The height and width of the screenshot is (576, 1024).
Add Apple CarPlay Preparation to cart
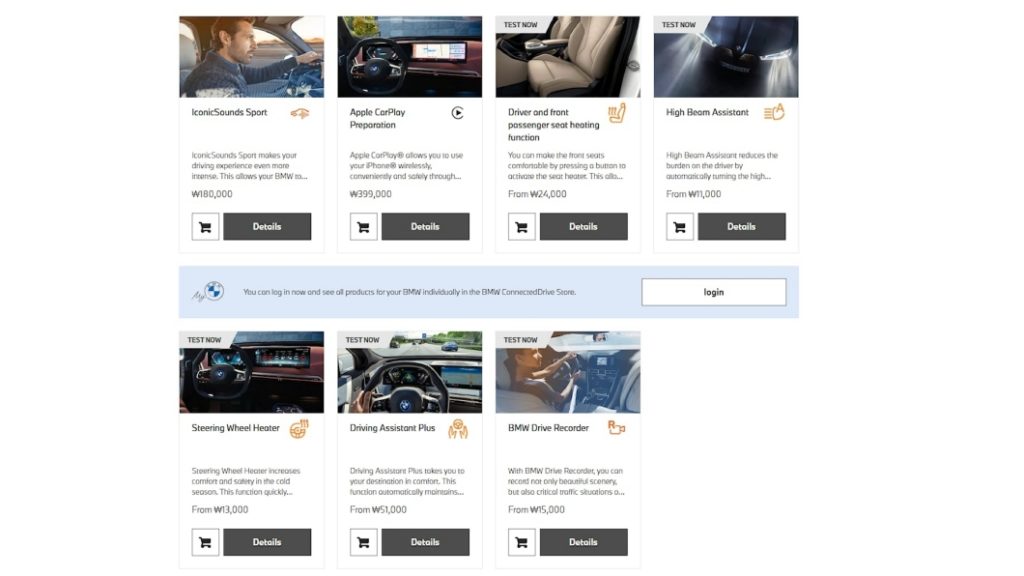click(363, 227)
